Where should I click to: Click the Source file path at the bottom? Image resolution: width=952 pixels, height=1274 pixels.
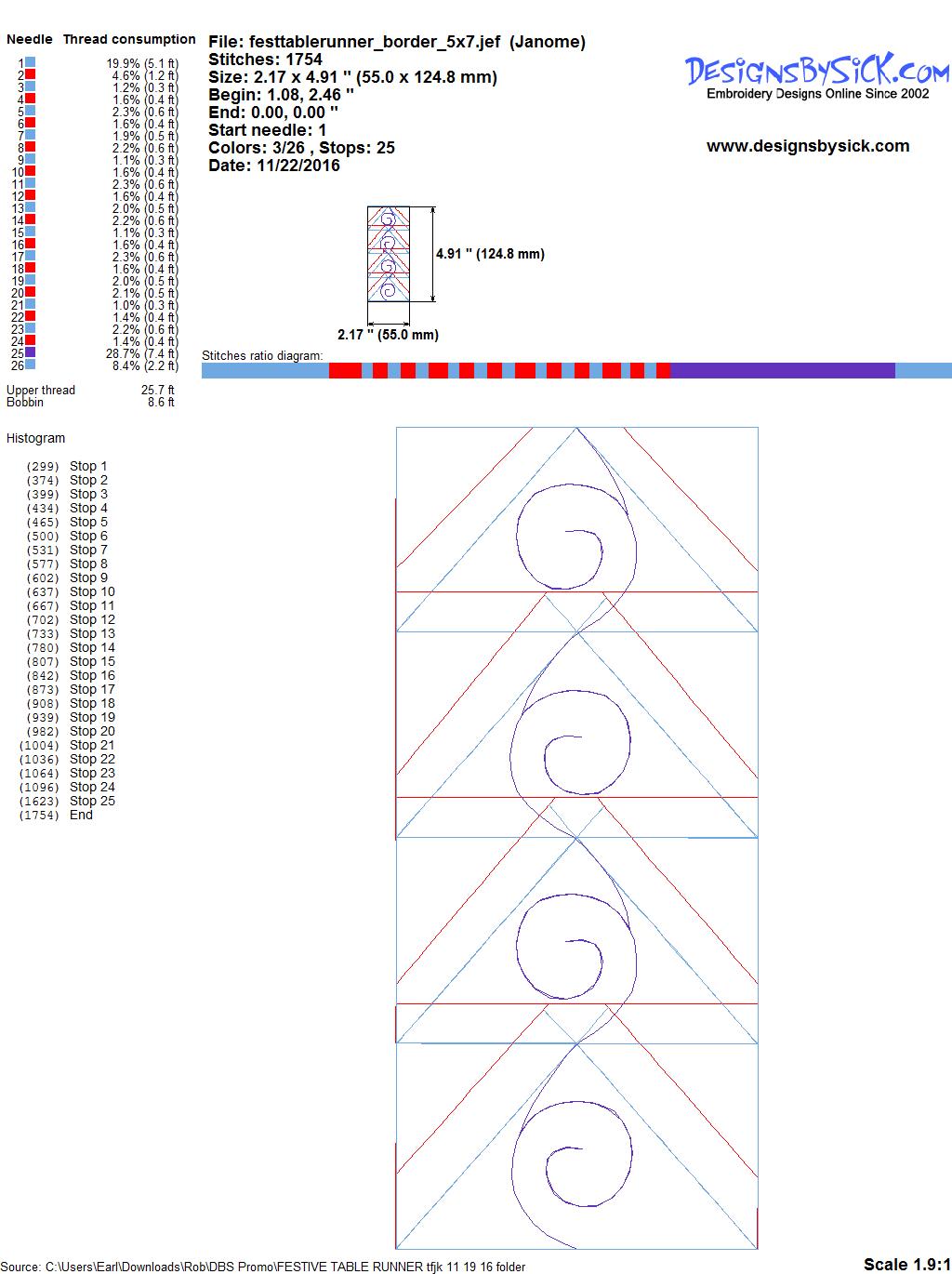click(265, 1267)
